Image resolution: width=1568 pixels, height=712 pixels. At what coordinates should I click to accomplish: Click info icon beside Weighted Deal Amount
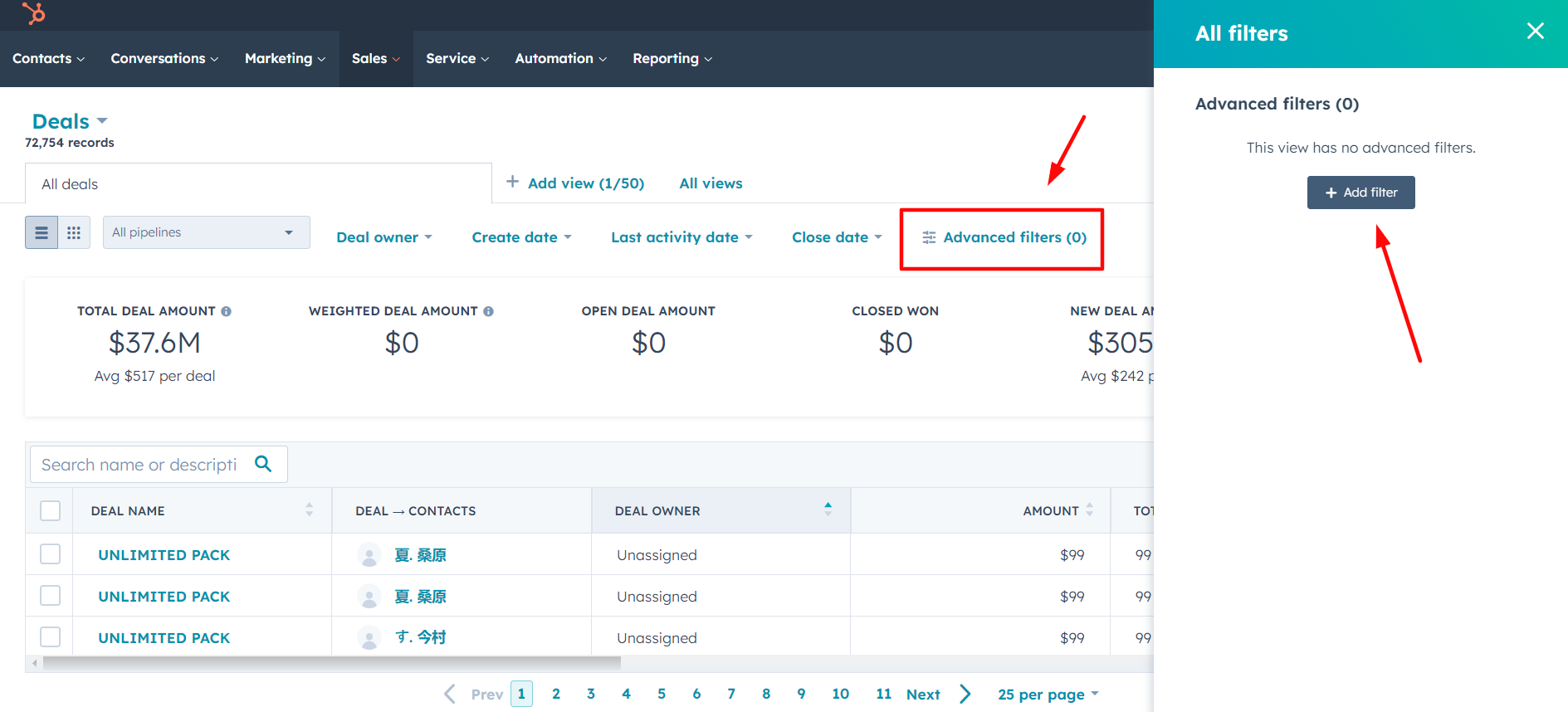click(x=488, y=311)
